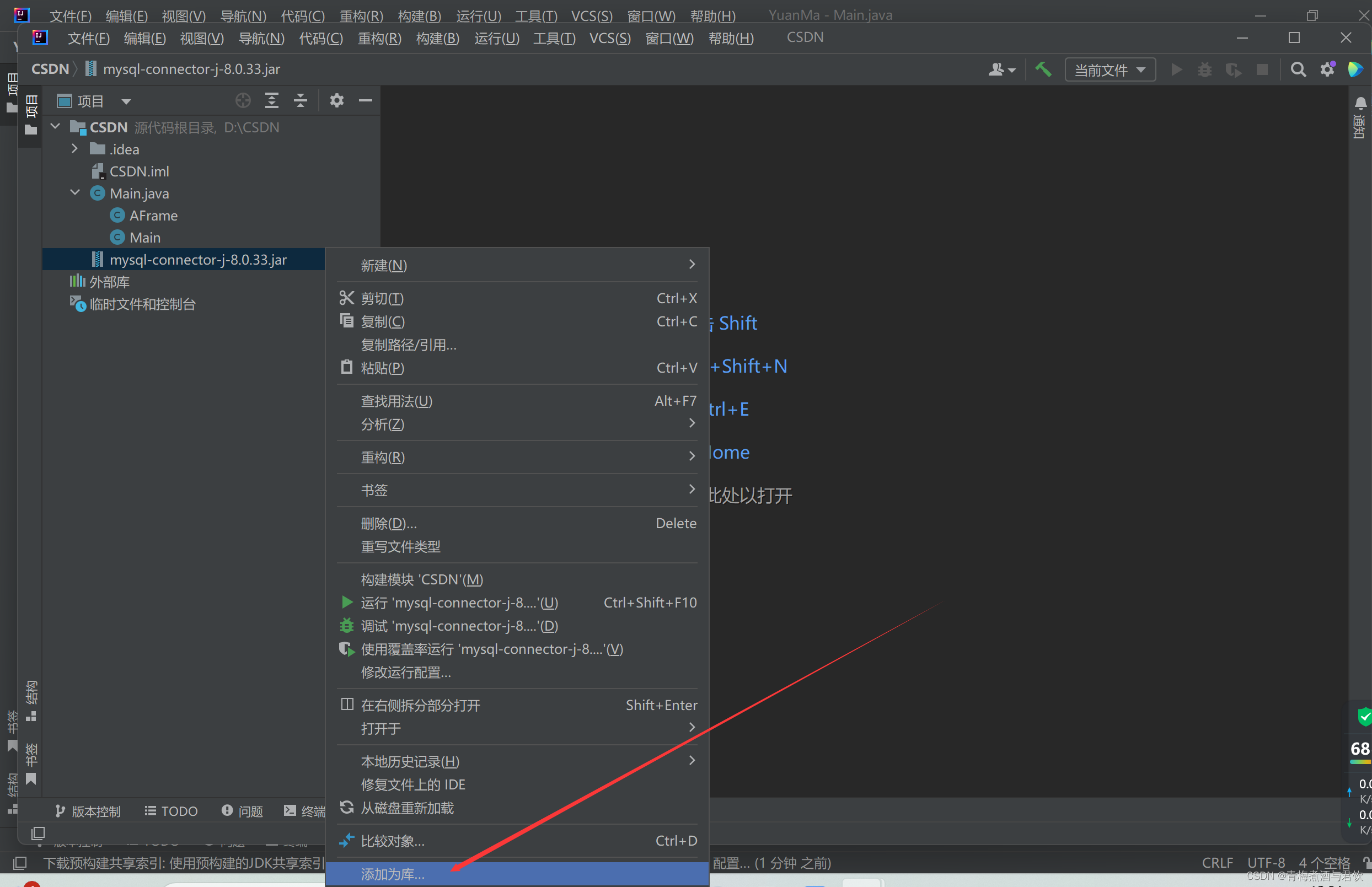The width and height of the screenshot is (1372, 887).
Task: Expand the .idea folder
Action: tap(74, 149)
